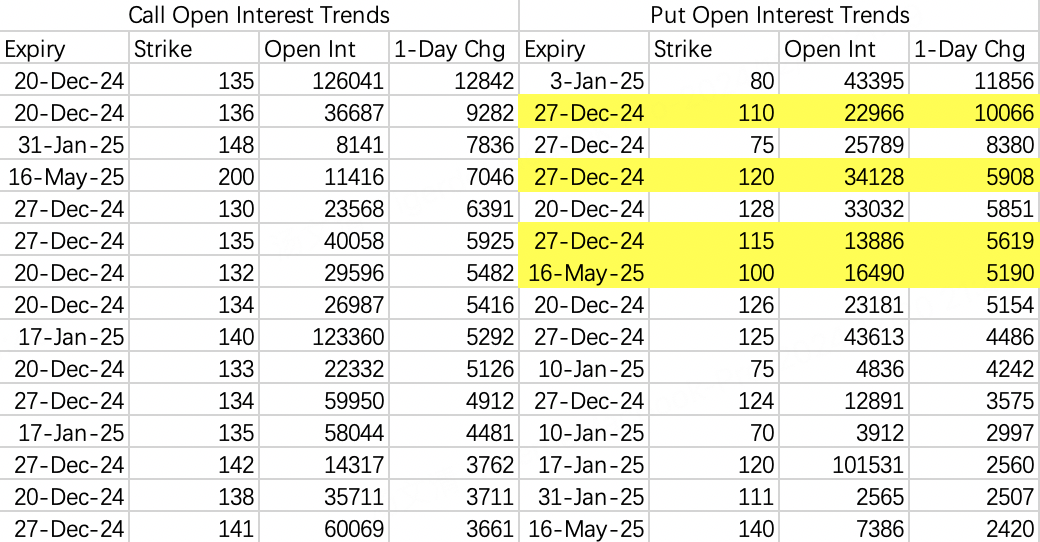Click the call strike 200 cell

coord(193,176)
